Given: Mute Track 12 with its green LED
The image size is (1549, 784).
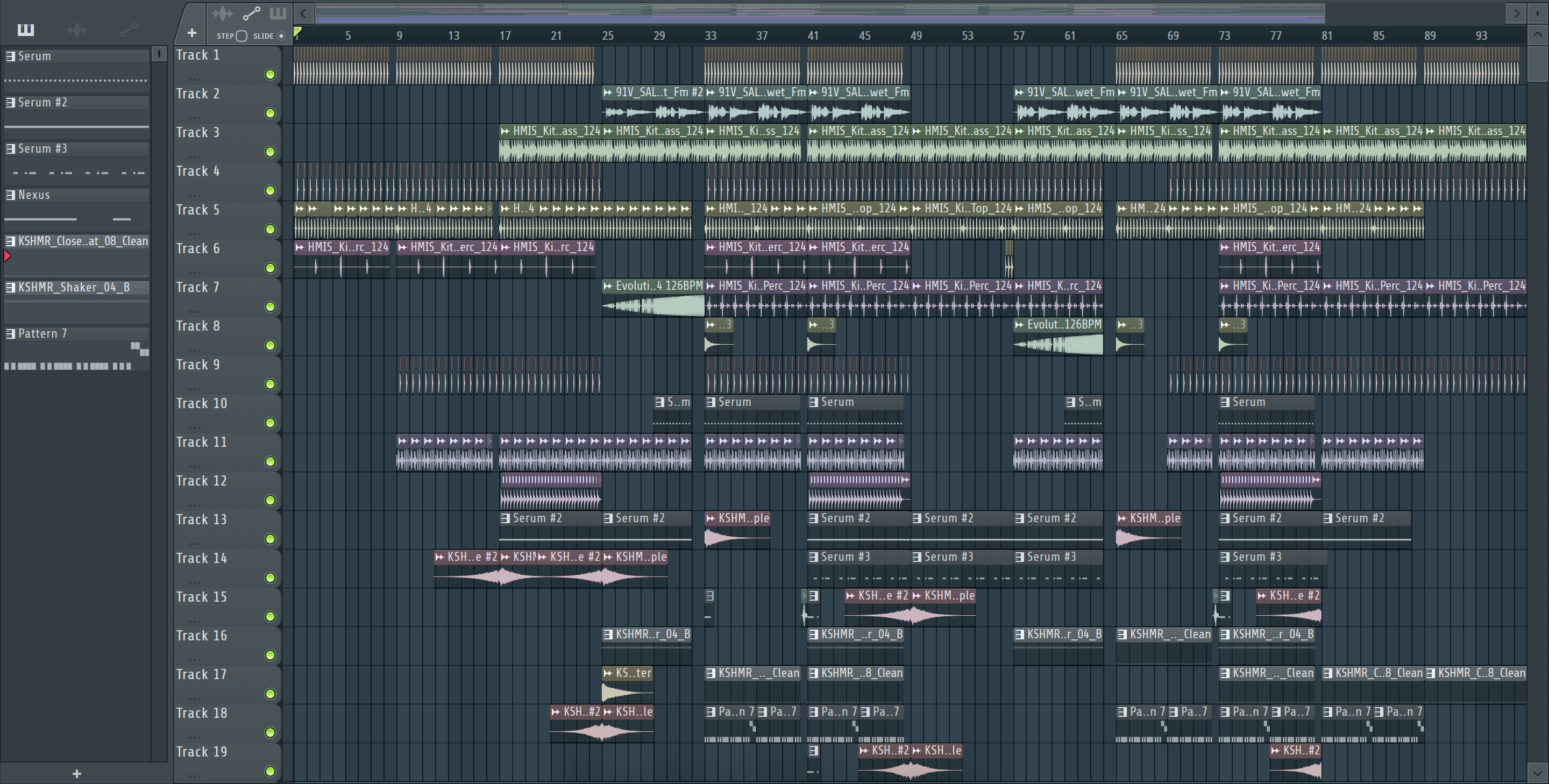Looking at the screenshot, I should click(x=271, y=501).
